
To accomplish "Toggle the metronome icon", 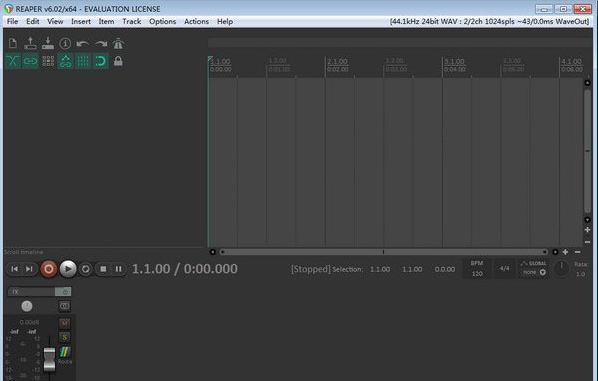I will click(118, 43).
